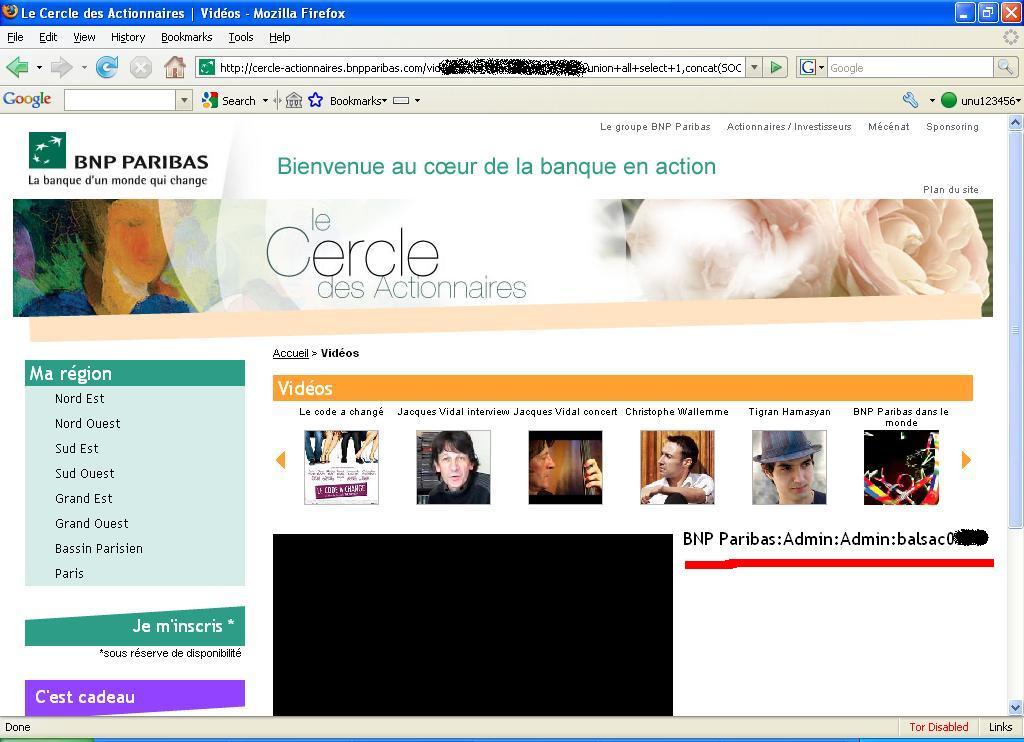
Task: Click the Forward navigation arrow
Action: [x=61, y=67]
